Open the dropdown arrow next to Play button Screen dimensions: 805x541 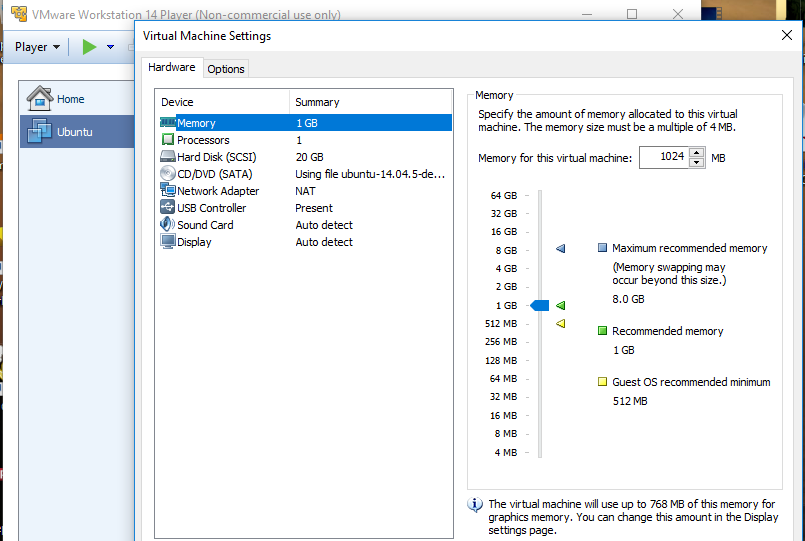[x=110, y=47]
